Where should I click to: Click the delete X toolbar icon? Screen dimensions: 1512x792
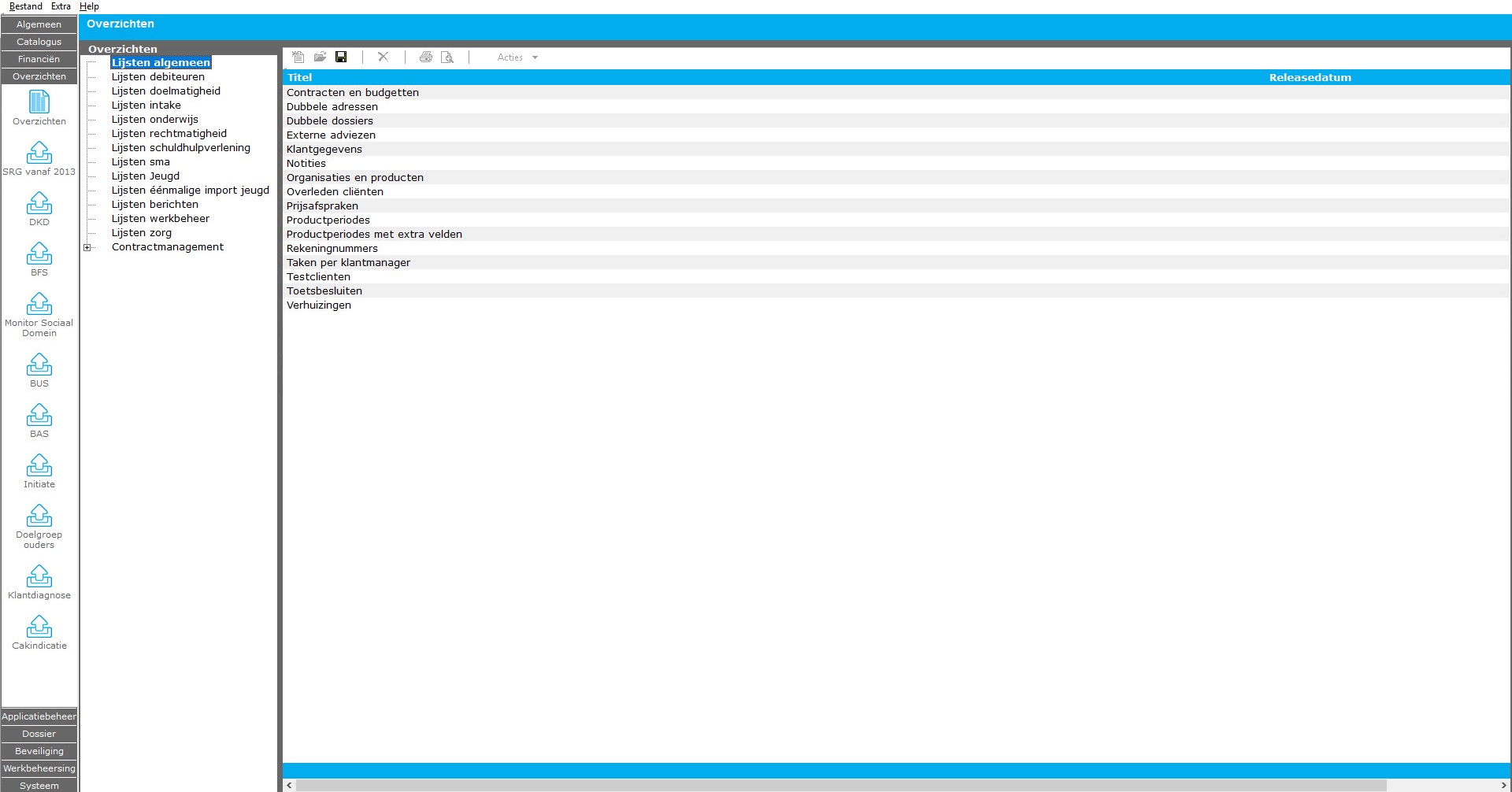(x=383, y=57)
